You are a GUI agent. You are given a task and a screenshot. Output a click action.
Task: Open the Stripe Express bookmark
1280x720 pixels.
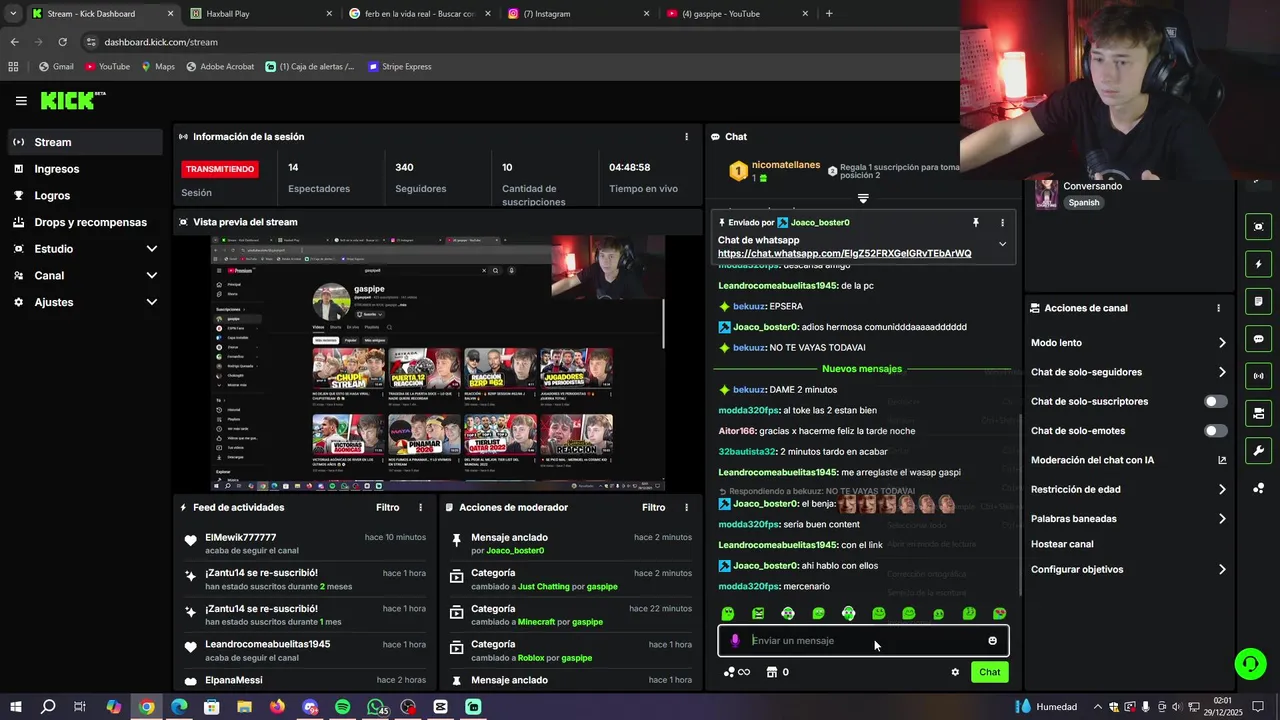click(400, 67)
